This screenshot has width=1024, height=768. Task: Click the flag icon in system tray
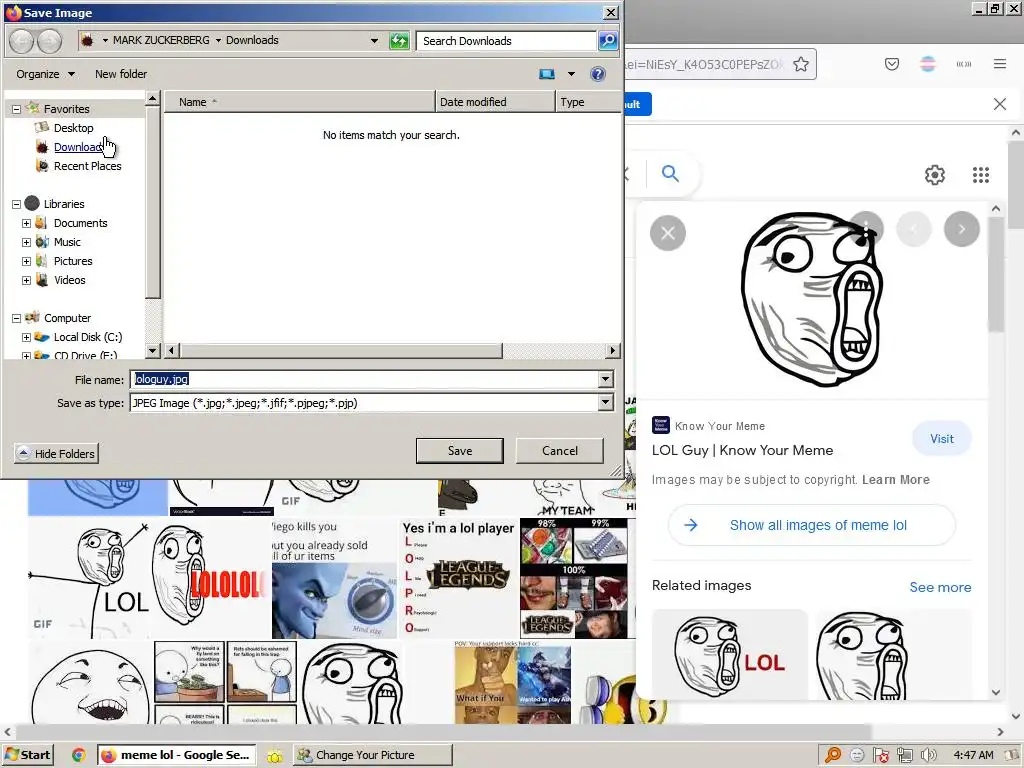(x=880, y=755)
